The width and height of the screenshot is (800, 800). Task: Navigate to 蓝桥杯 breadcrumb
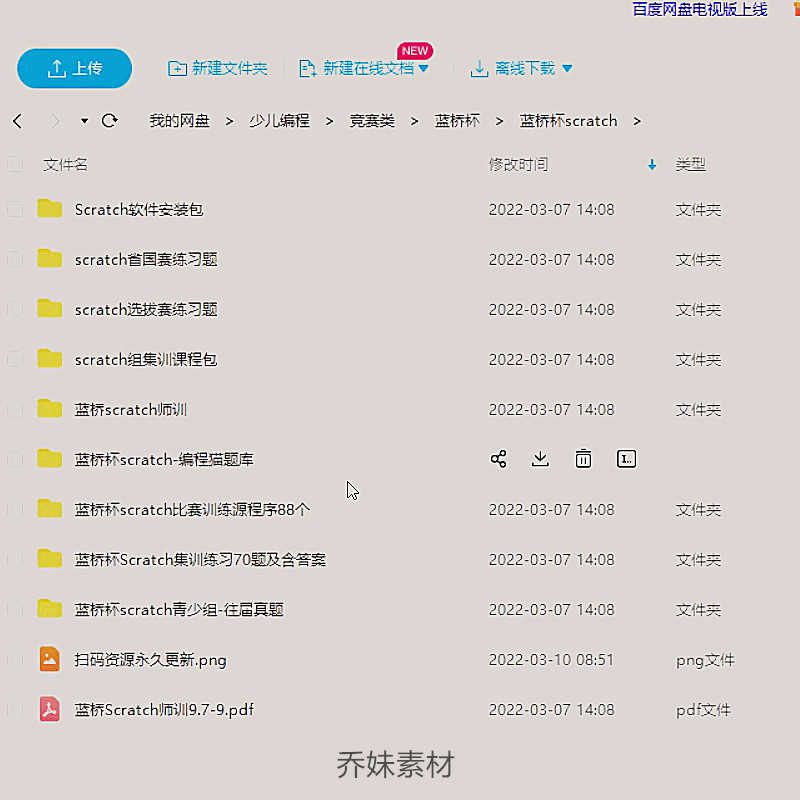tap(457, 121)
